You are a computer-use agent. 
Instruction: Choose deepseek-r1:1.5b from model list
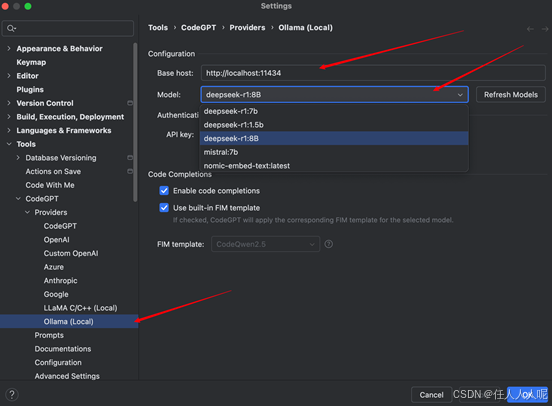(x=334, y=125)
